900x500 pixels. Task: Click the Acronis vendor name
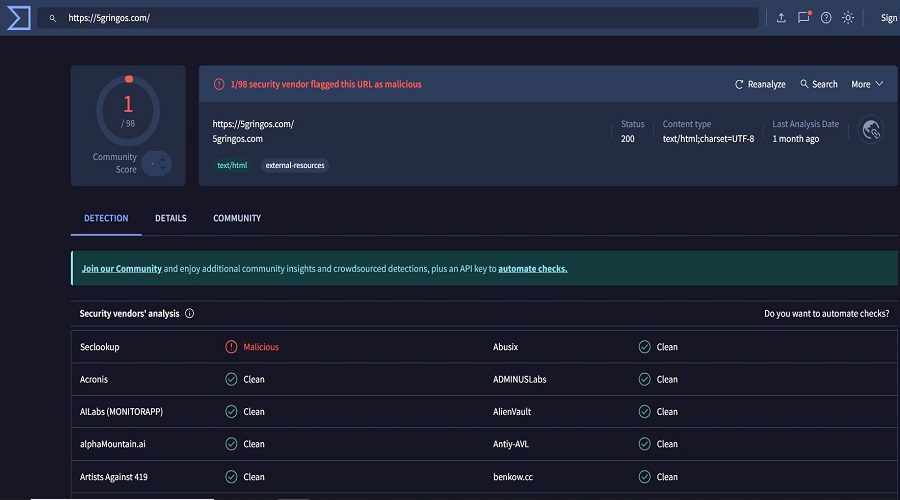point(94,379)
